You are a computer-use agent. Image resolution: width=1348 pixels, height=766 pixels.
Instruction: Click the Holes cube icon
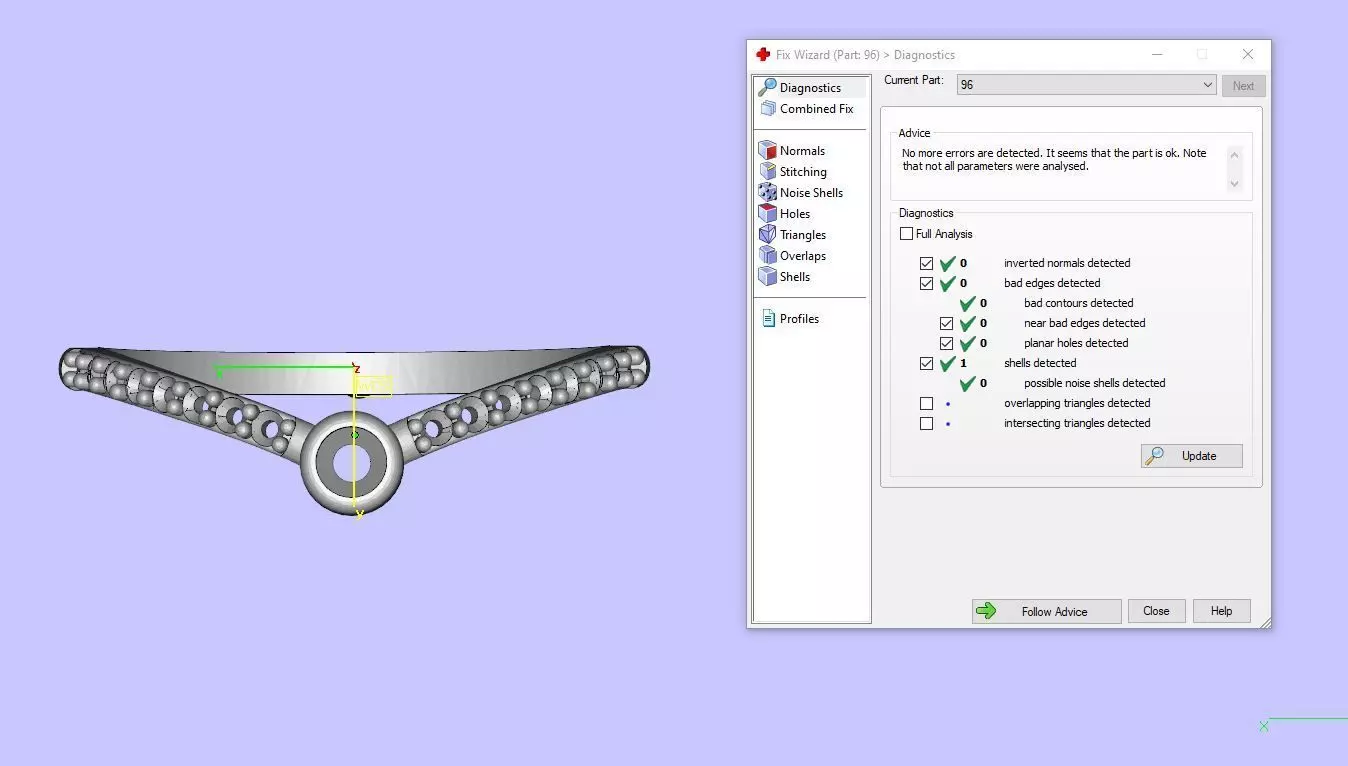pos(767,213)
